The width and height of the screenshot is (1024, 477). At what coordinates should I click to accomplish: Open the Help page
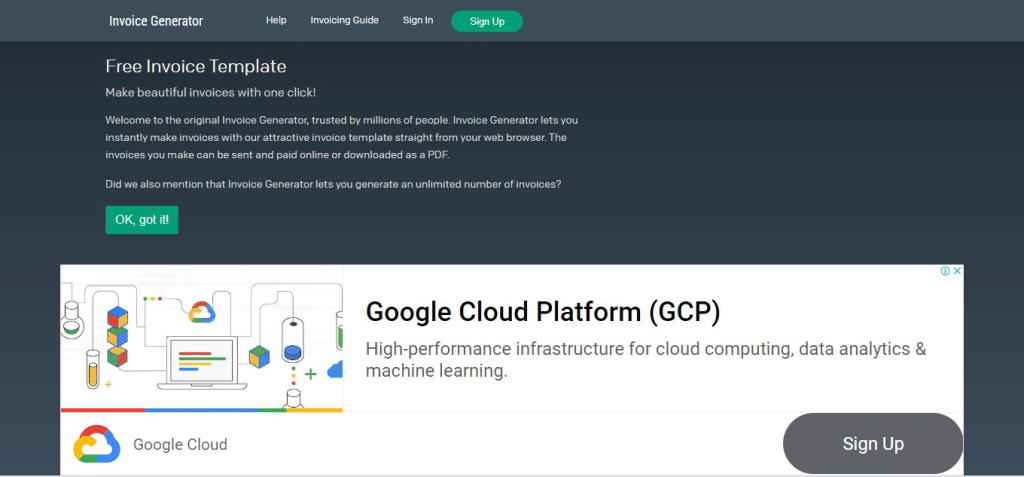click(276, 20)
